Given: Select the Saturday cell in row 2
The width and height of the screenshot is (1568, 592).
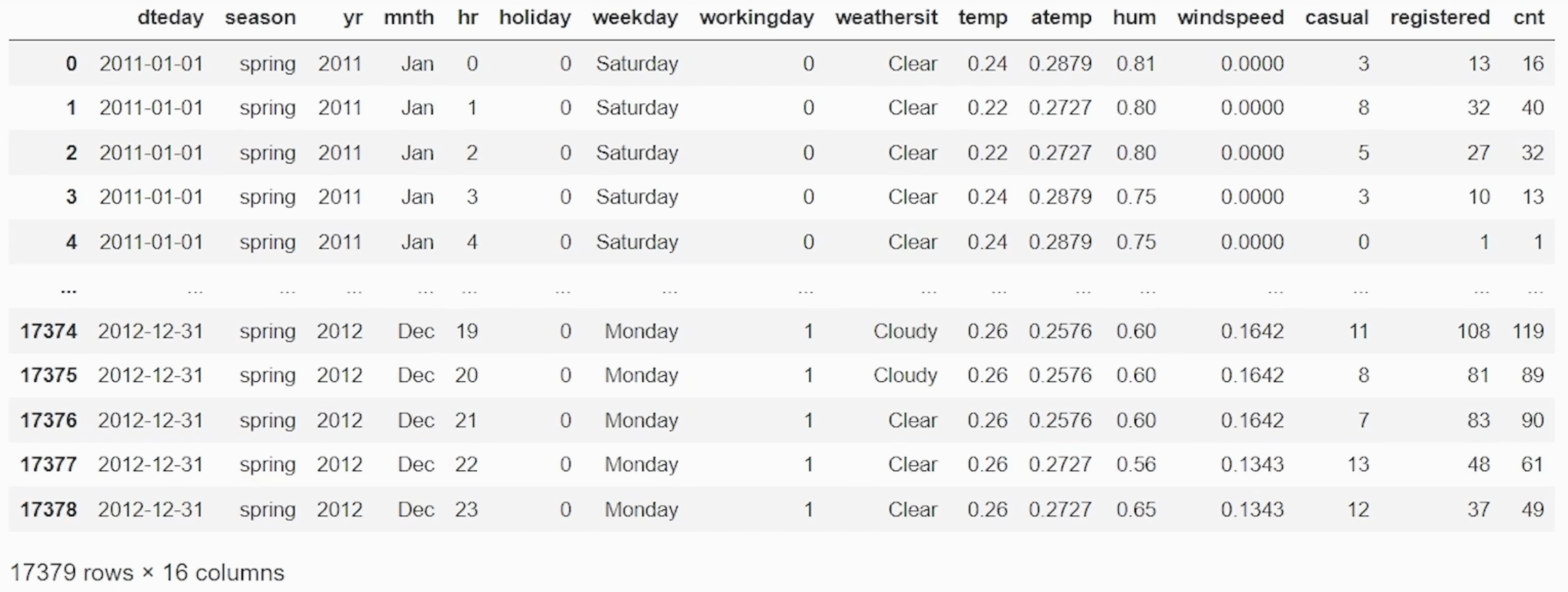Looking at the screenshot, I should (x=637, y=152).
